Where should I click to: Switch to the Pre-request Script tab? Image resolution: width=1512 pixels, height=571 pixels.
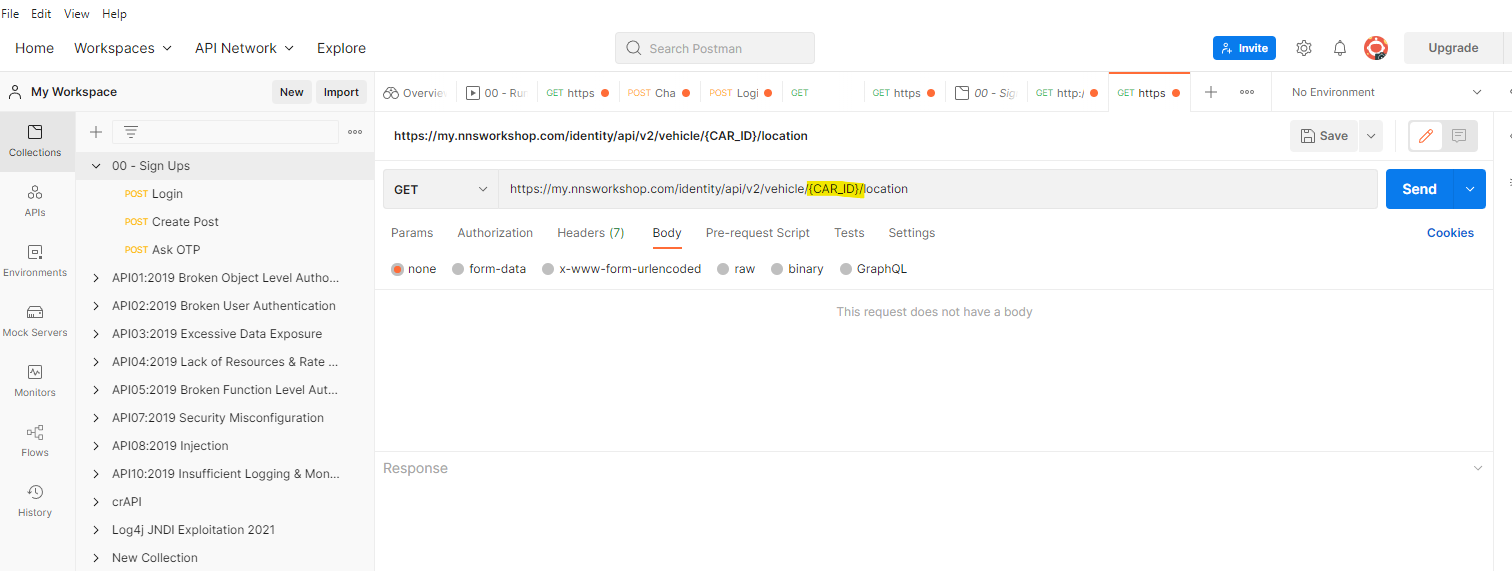[x=758, y=233]
